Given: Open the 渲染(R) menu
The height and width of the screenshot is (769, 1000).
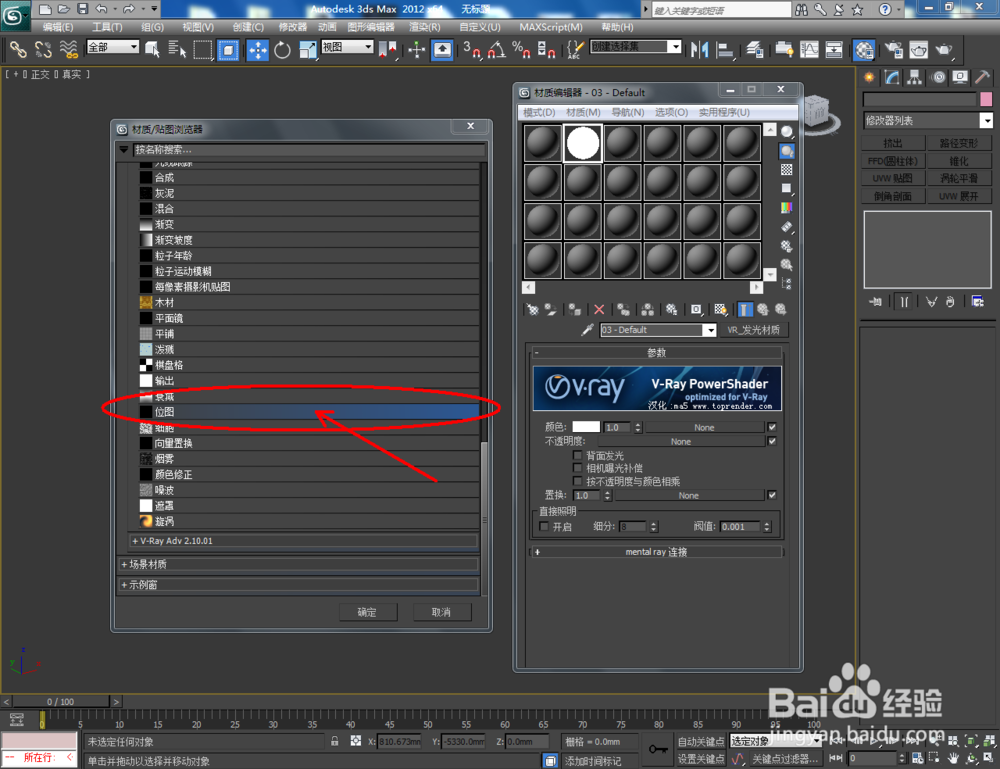Looking at the screenshot, I should click(x=425, y=27).
